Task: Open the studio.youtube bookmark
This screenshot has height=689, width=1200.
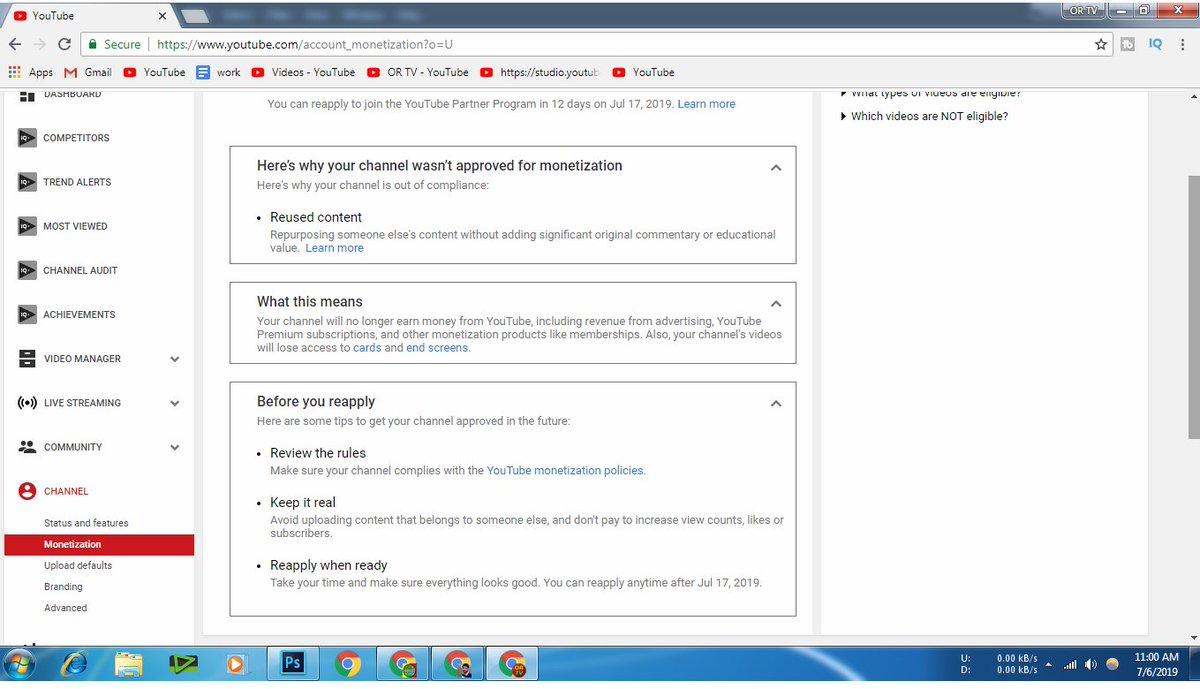Action: (x=540, y=72)
